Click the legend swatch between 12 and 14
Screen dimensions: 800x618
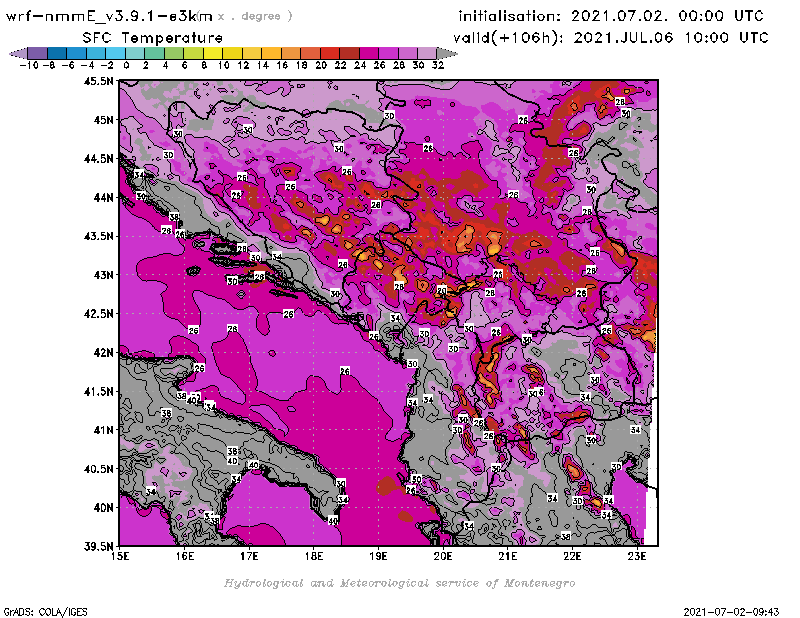[x=252, y=53]
